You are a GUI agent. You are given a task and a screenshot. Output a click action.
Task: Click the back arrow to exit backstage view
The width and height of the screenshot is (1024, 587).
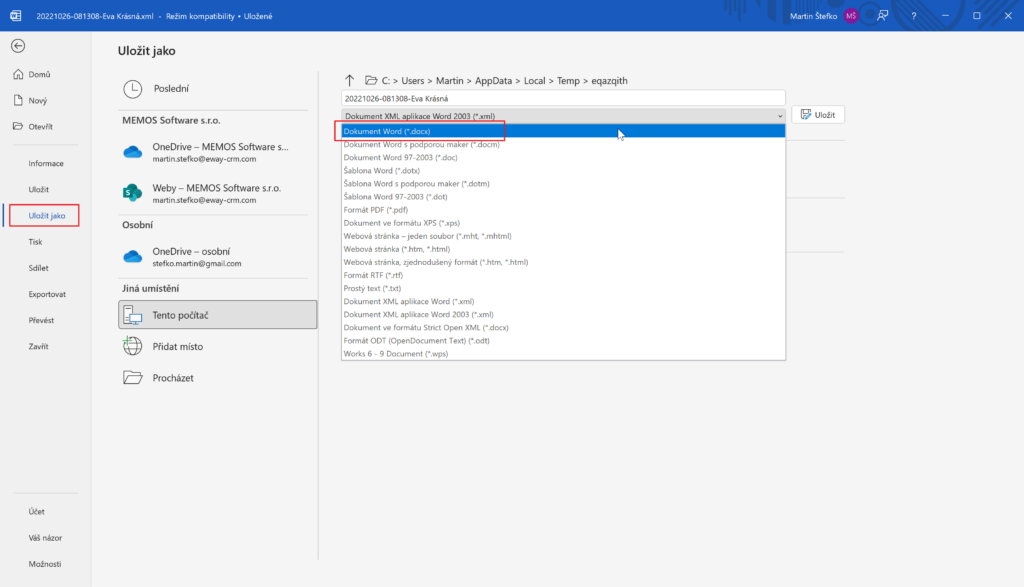click(18, 46)
